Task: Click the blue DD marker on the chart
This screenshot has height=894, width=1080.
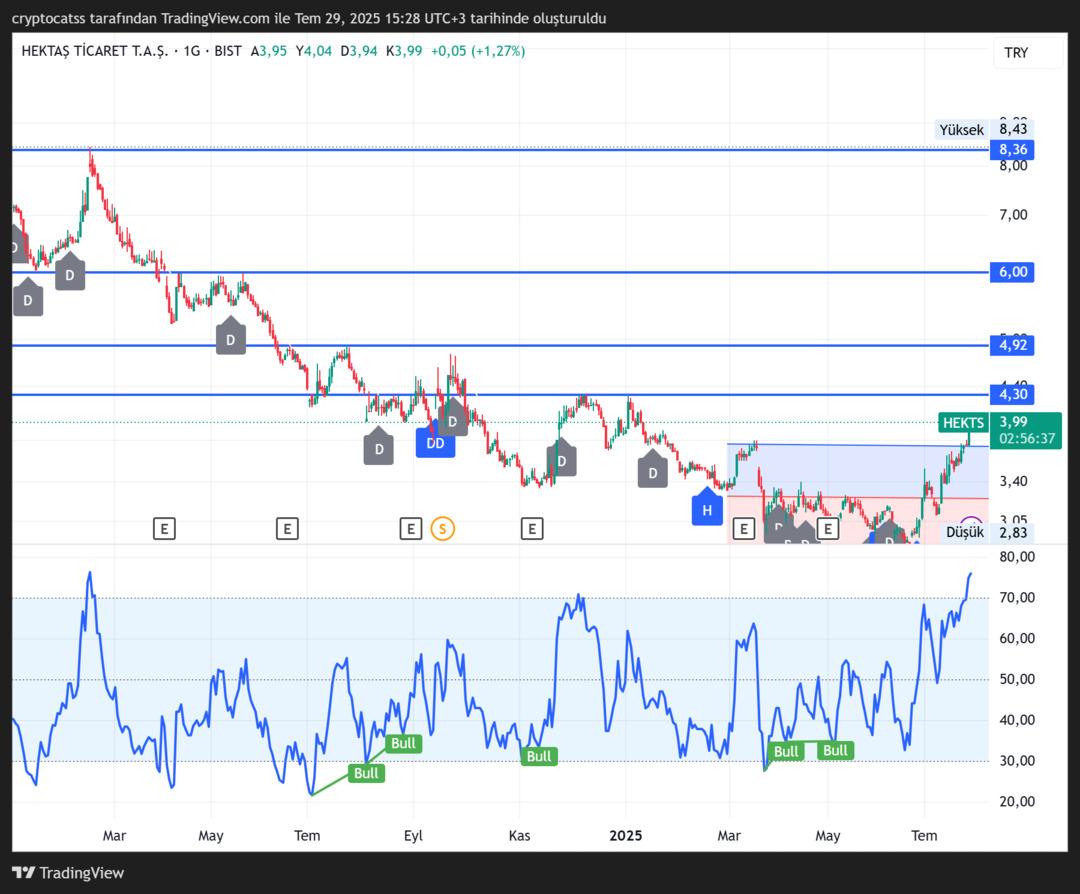Action: (435, 443)
